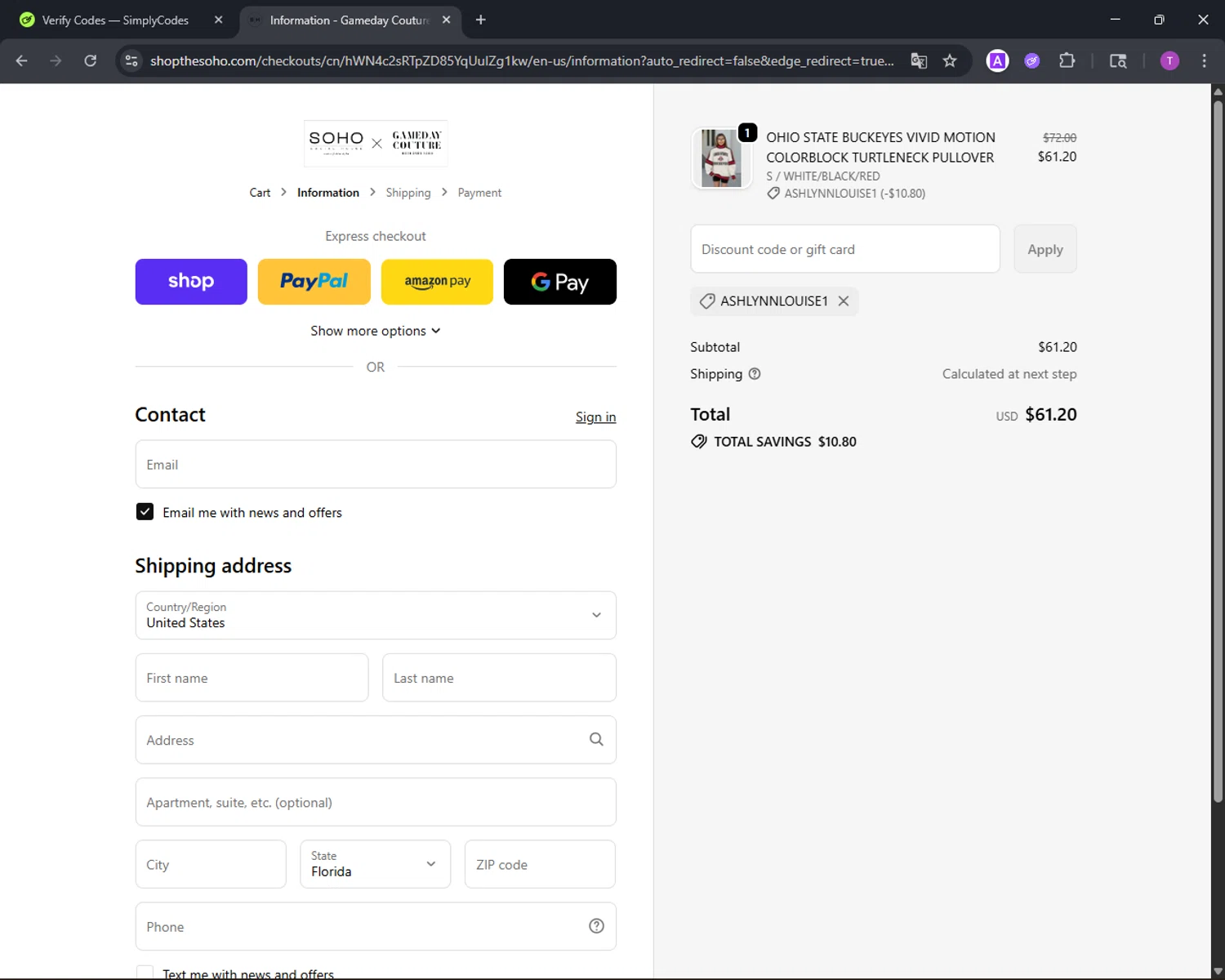Bookmark this page with the star icon
This screenshot has width=1225, height=980.
(x=950, y=60)
